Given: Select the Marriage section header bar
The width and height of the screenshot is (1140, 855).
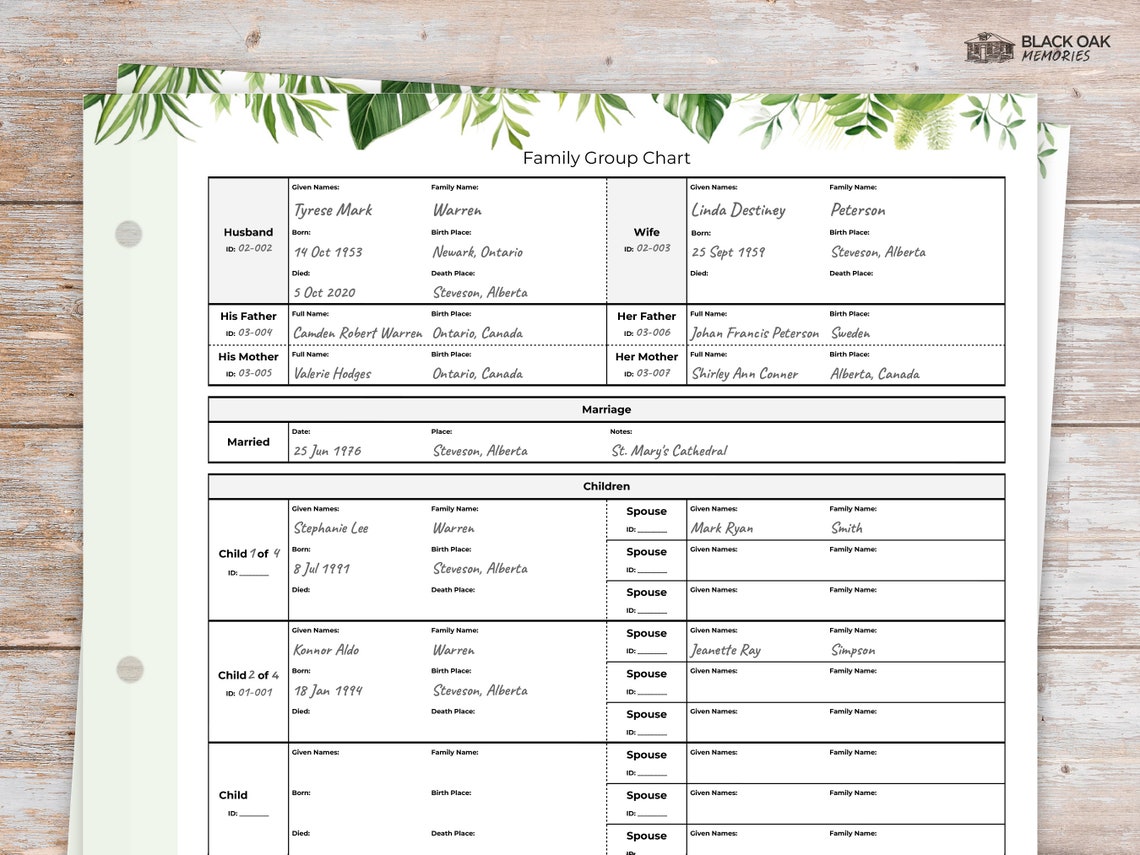Looking at the screenshot, I should 606,409.
